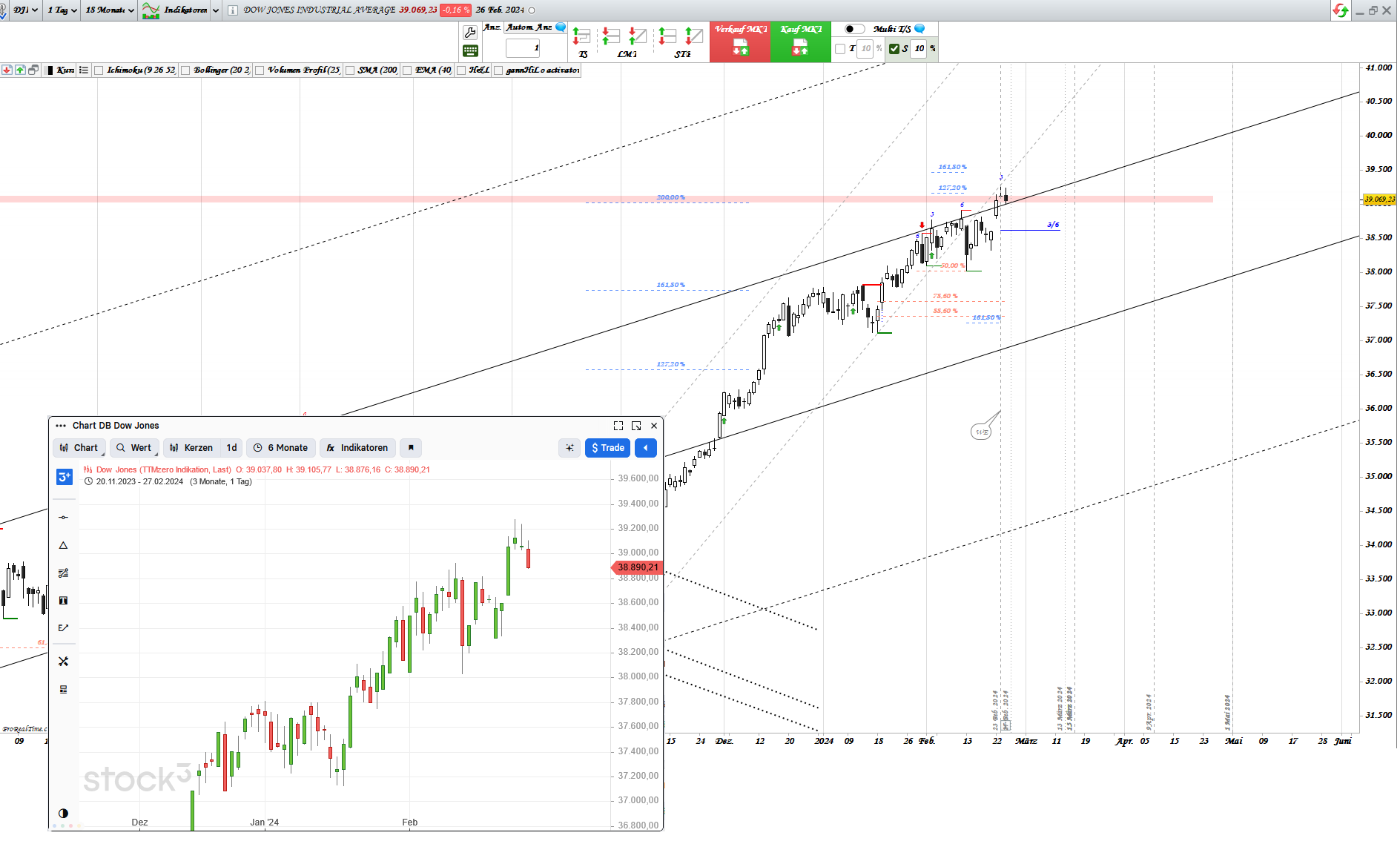Viewport: 1400px width, 844px height.
Task: Click the Indikatoren button in top toolbar
Action: tap(176, 10)
